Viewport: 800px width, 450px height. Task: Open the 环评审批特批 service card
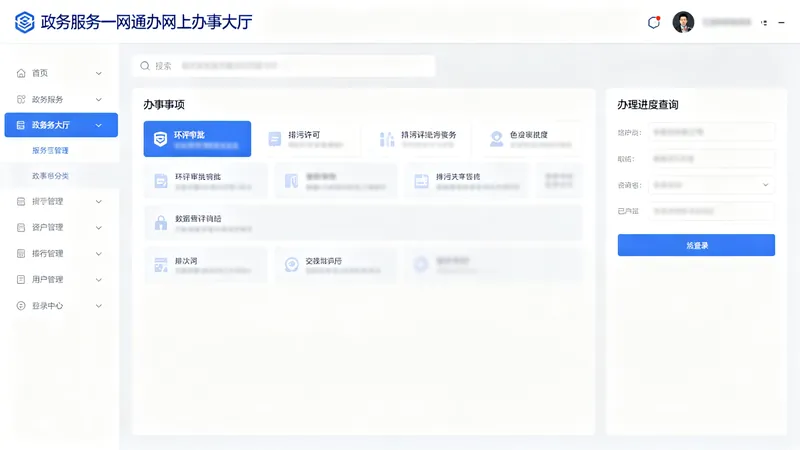click(x=206, y=181)
